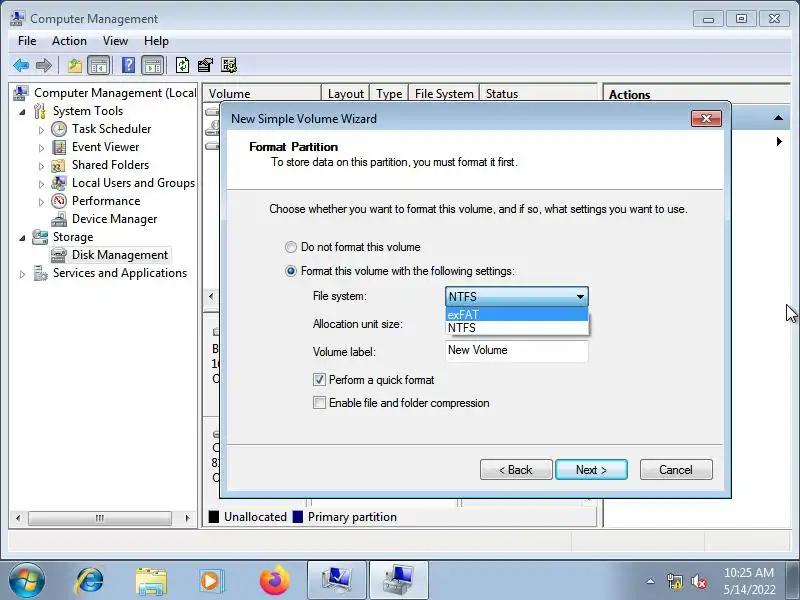Image resolution: width=800 pixels, height=600 pixels.
Task: Click the disk Properties toolbar icon
Action: (x=205, y=65)
